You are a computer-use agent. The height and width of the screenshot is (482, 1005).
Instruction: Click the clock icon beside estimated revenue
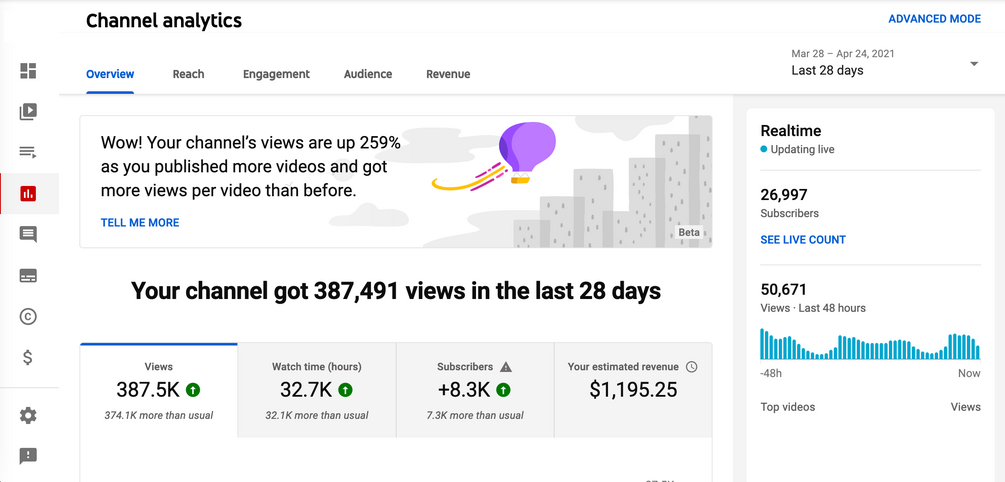point(692,367)
